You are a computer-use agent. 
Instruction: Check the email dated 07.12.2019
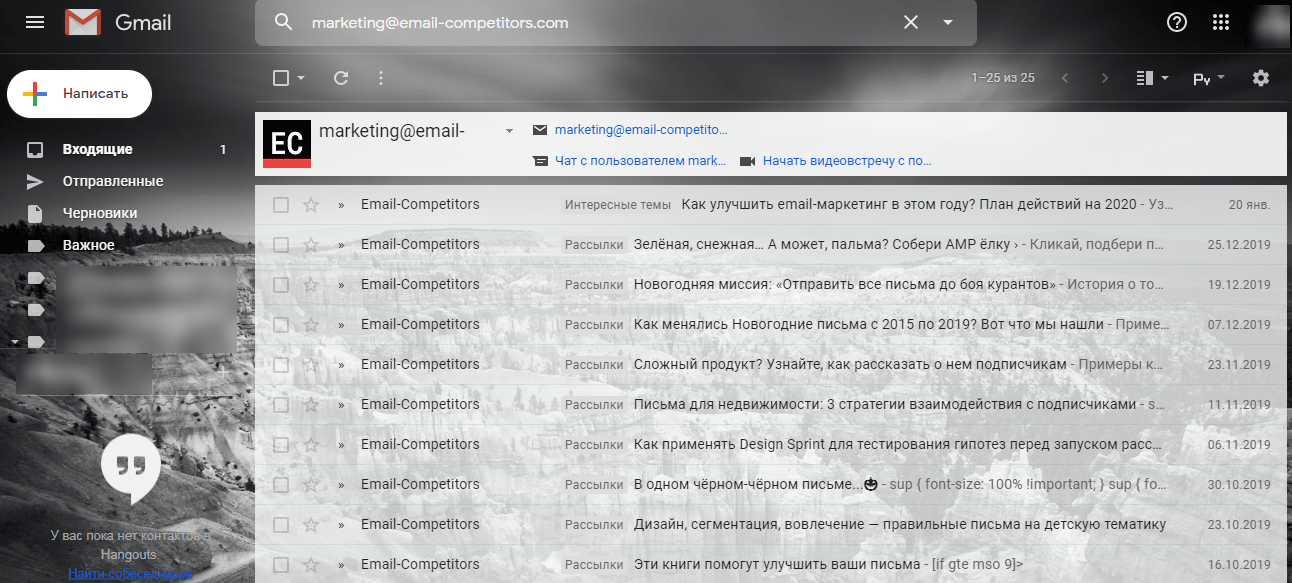[x=281, y=325]
